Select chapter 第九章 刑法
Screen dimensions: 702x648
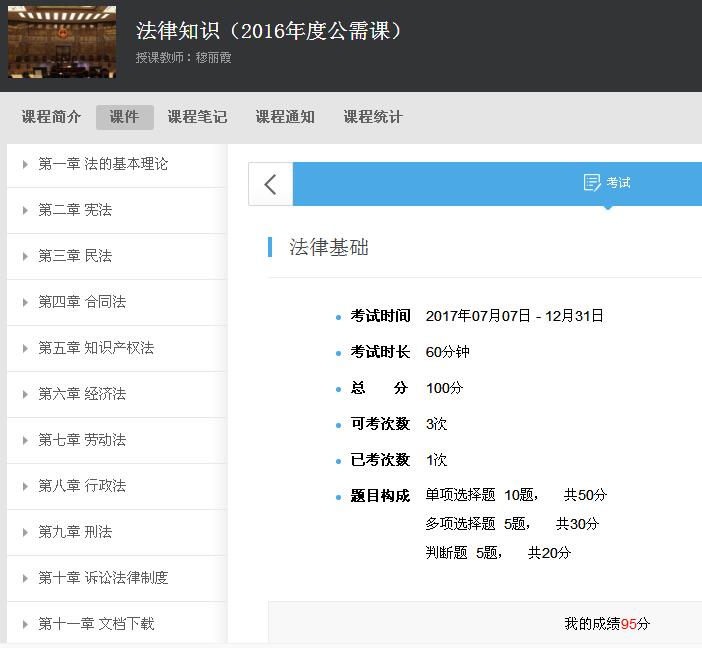coord(75,532)
